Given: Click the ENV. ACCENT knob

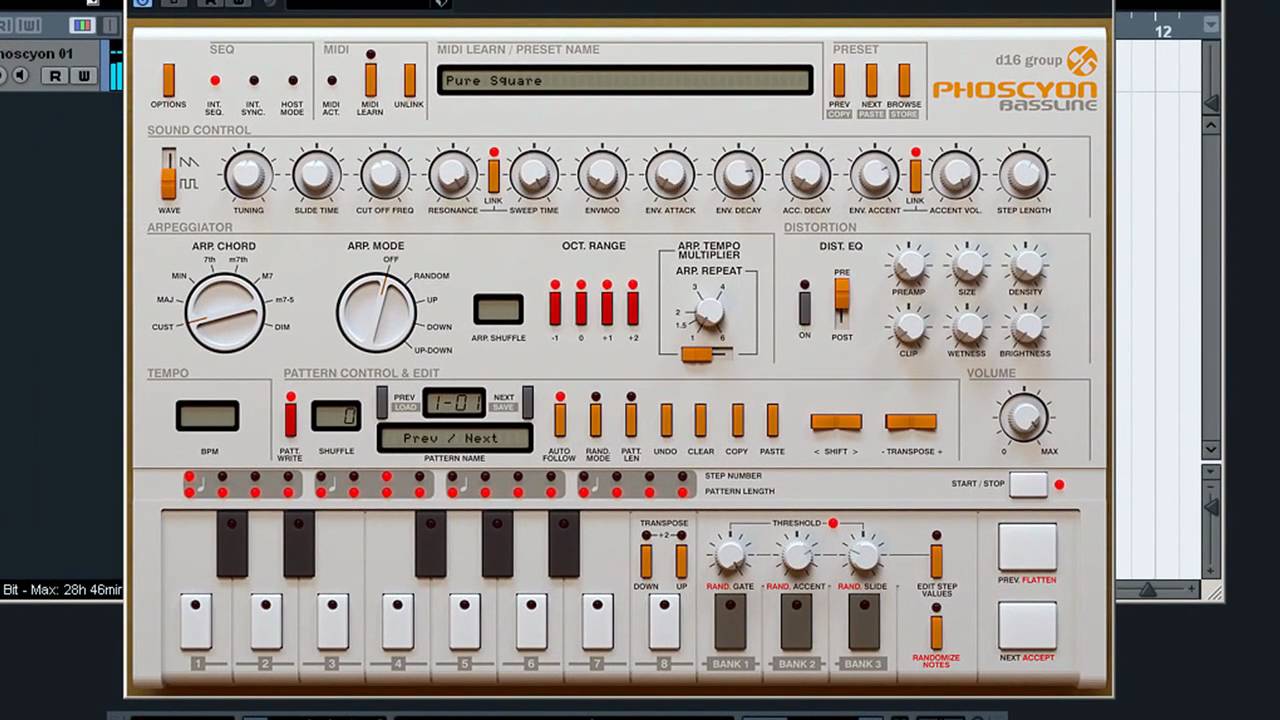Looking at the screenshot, I should (x=874, y=174).
